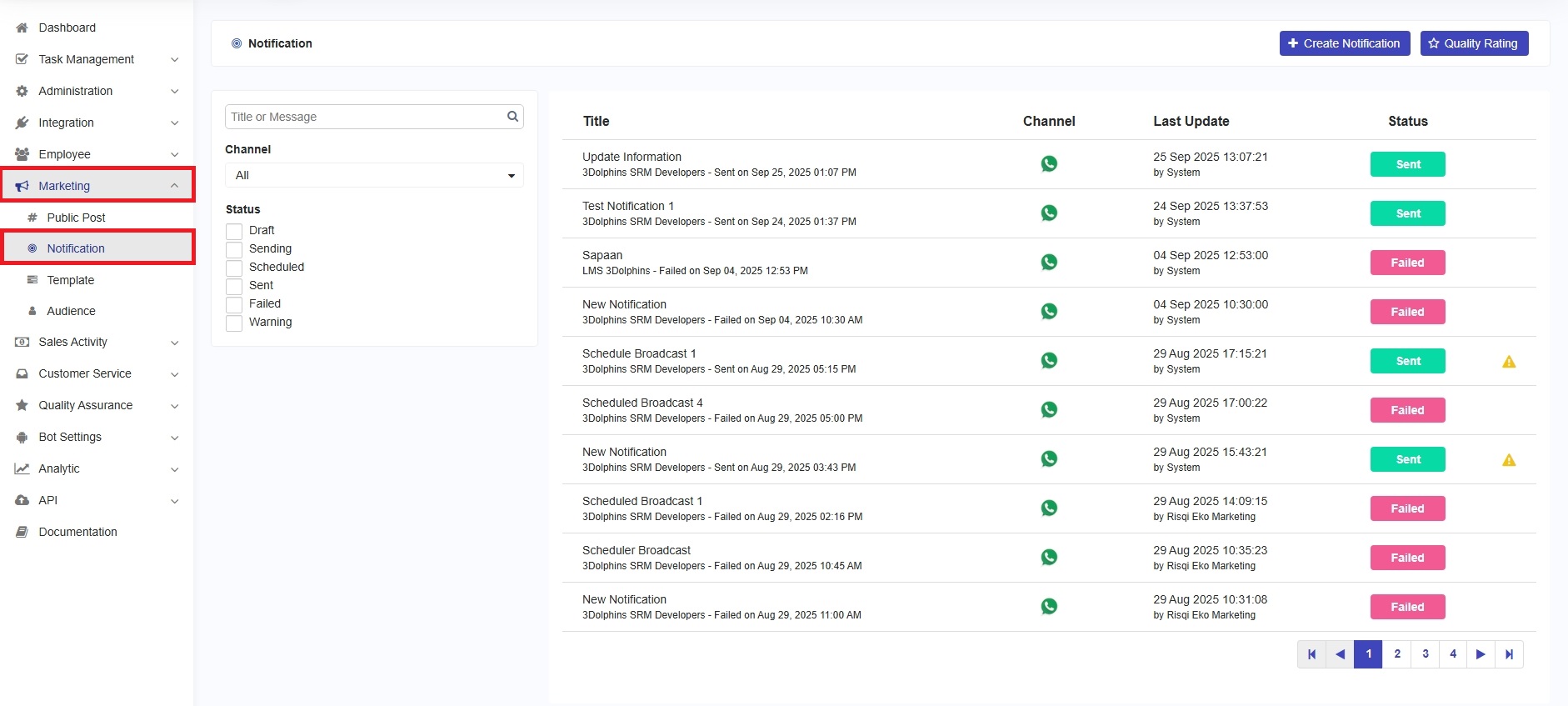Open the Template submenu item
This screenshot has height=706, width=1568.
71,280
